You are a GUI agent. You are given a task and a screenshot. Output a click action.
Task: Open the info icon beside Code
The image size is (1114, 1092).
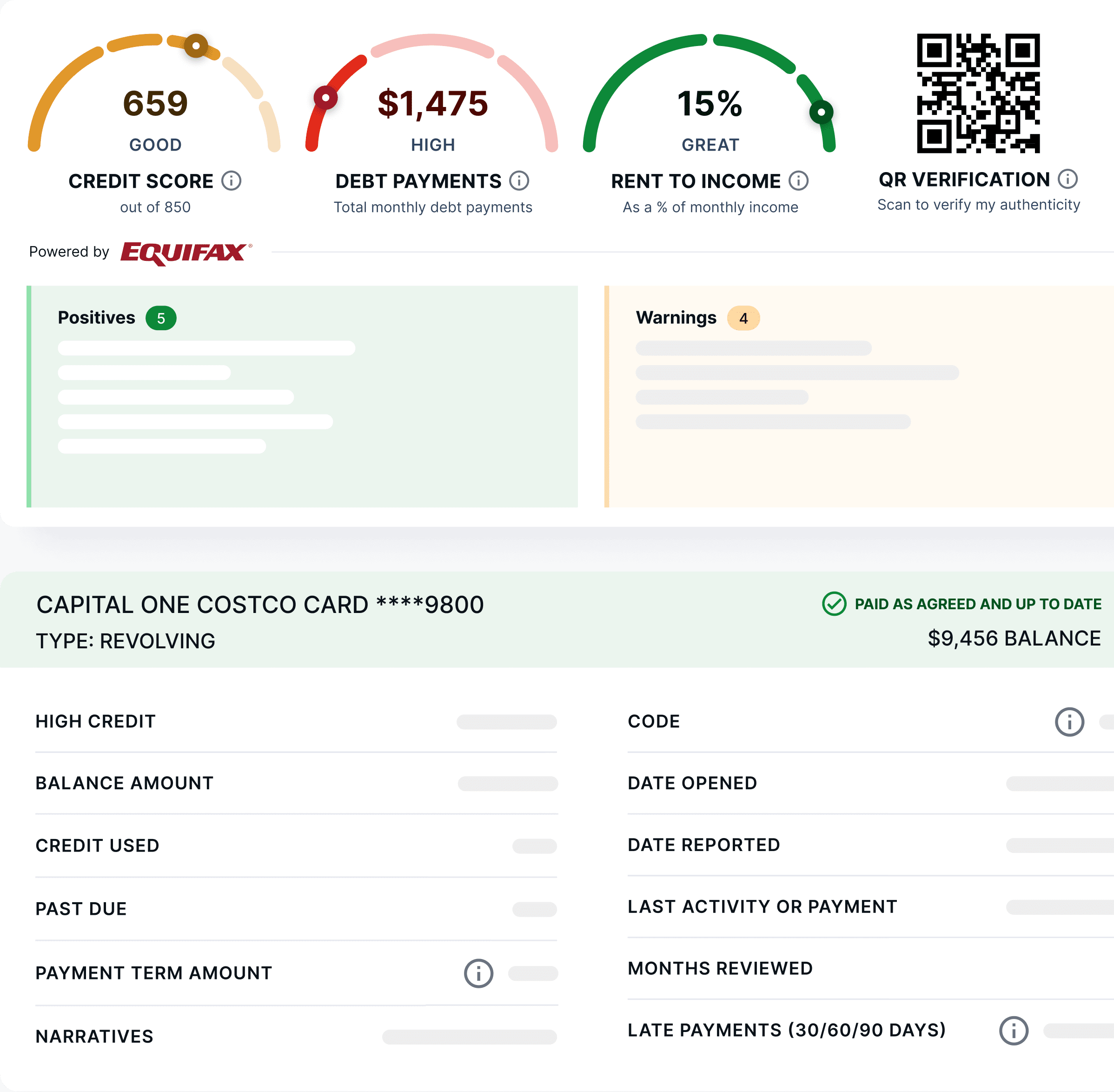pyautogui.click(x=1069, y=721)
